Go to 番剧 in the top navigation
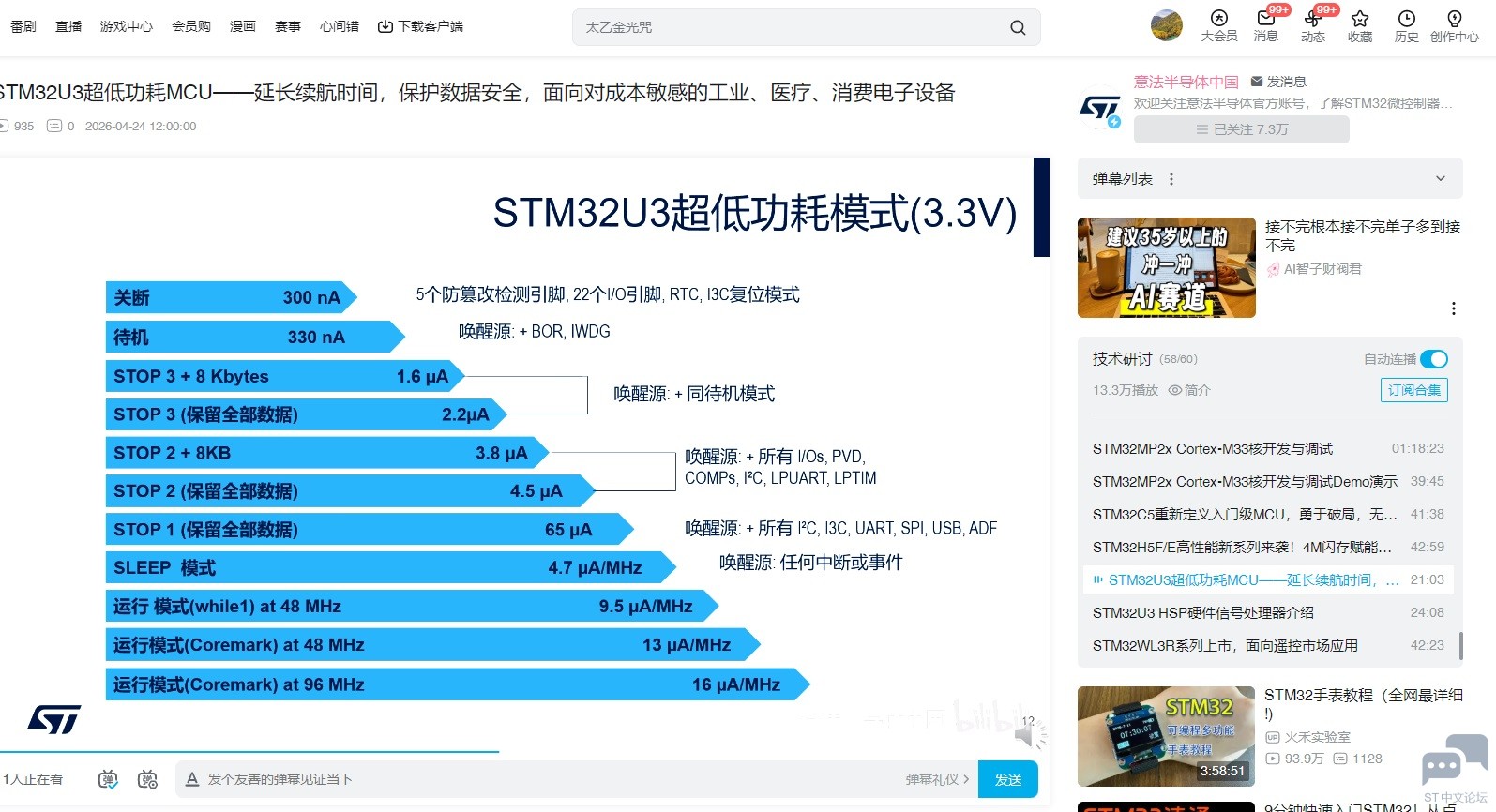1496x812 pixels. [x=23, y=26]
